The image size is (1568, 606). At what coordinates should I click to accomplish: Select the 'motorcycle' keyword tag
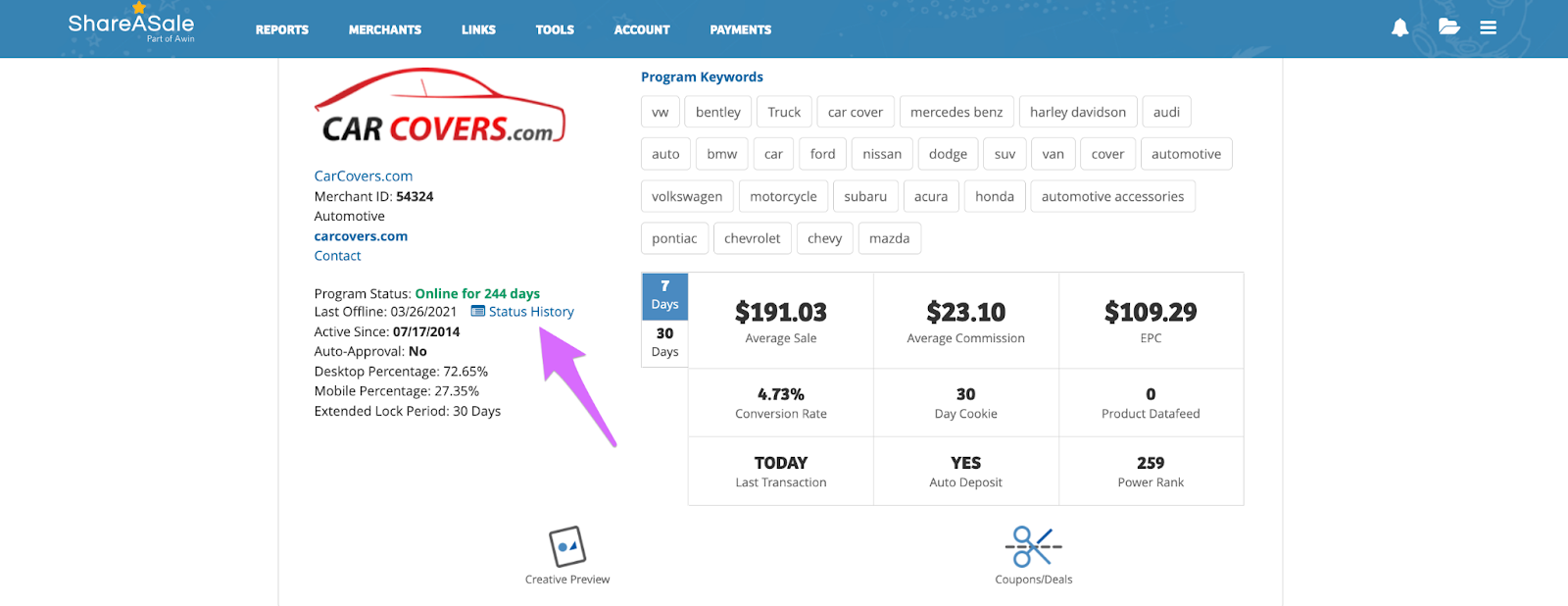pos(783,196)
